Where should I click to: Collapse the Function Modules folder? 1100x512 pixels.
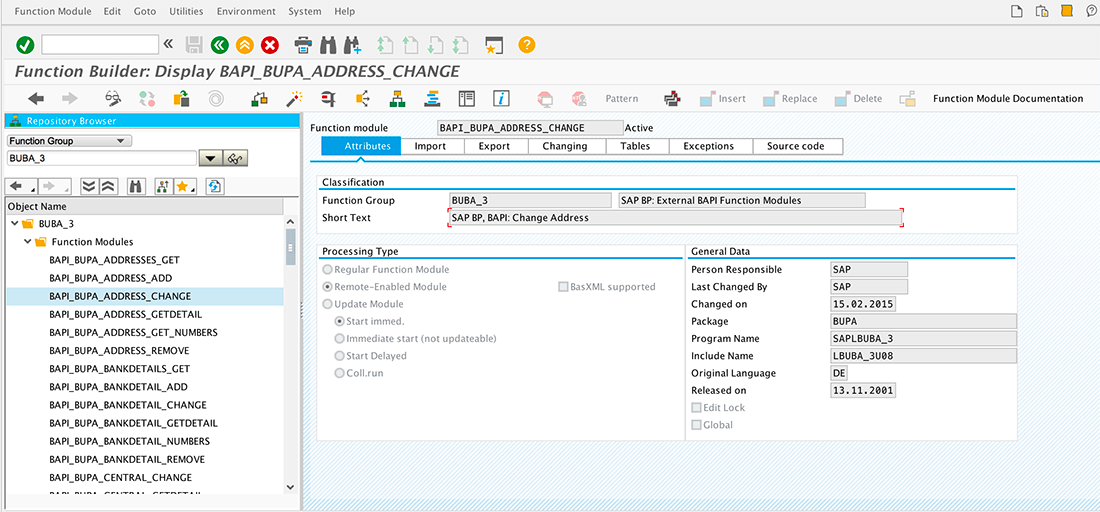click(x=28, y=242)
